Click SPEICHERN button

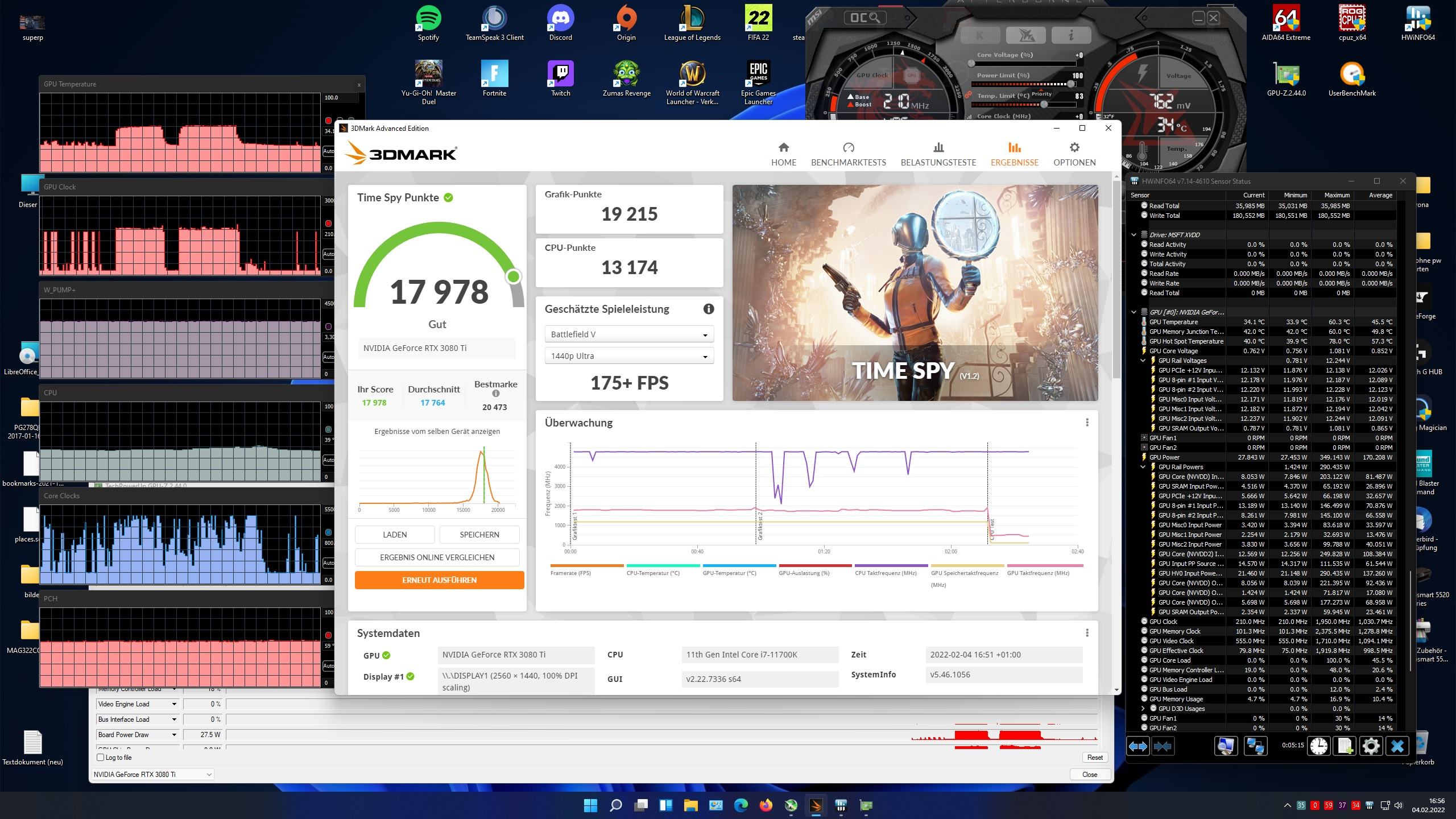(x=479, y=535)
